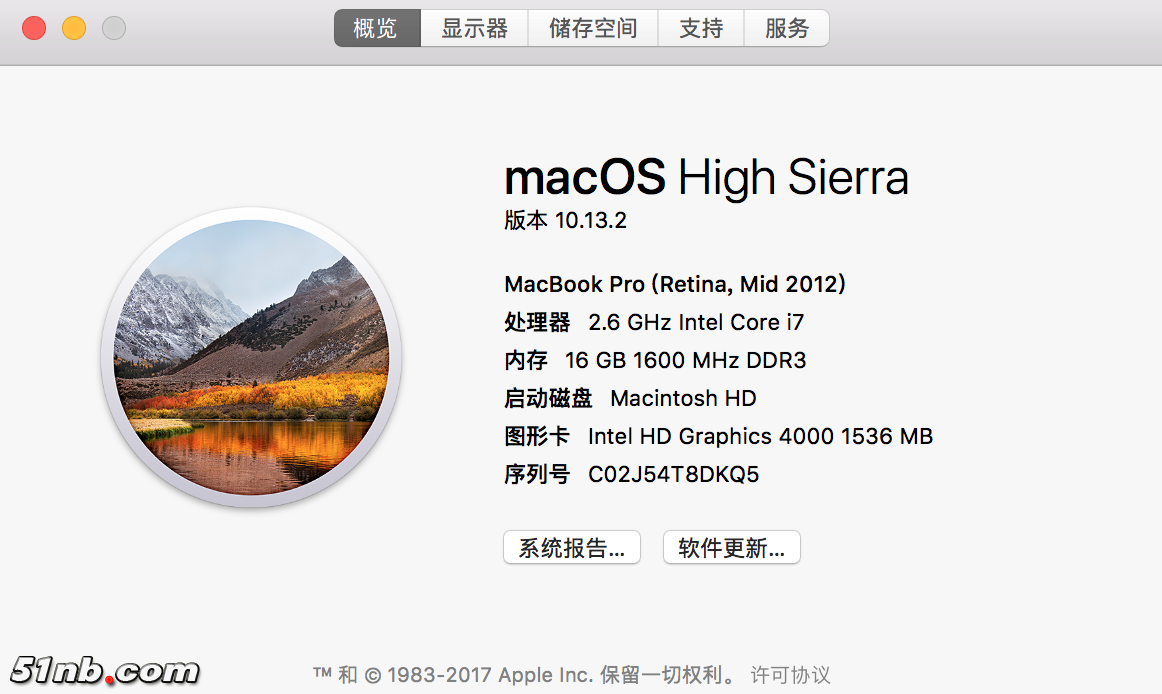Viewport: 1162px width, 694px height.
Task: Click the MacBook Pro (Retina, Mid 2012) model text
Action: (675, 284)
